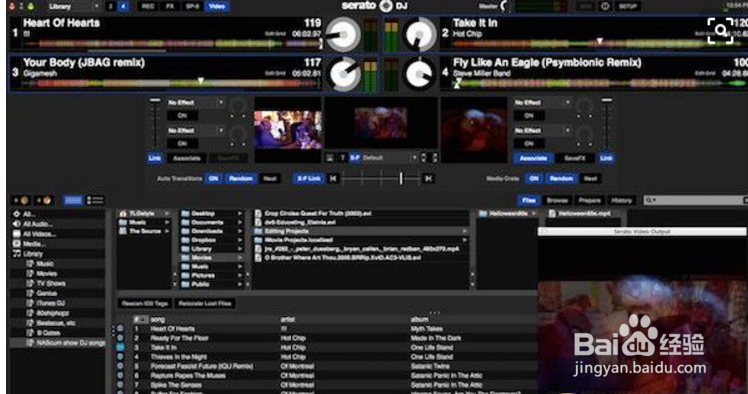This screenshot has height=394, width=748.
Task: Click deck 2 virtual platter
Action: (x=420, y=34)
